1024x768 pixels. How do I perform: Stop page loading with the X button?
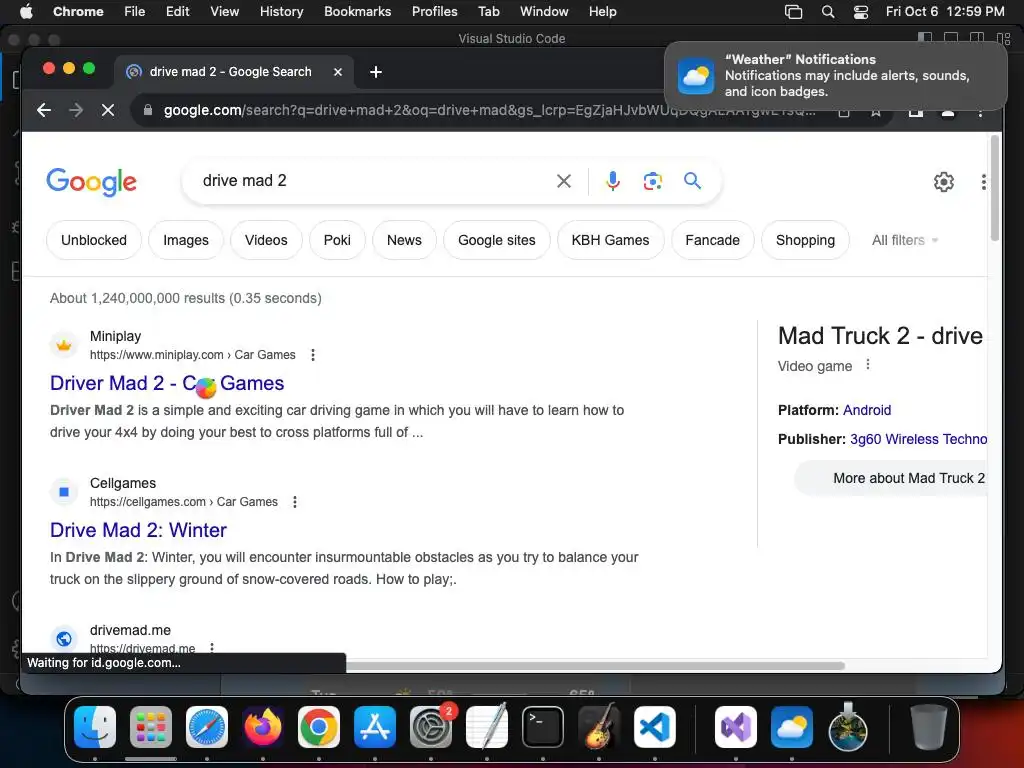tap(108, 110)
